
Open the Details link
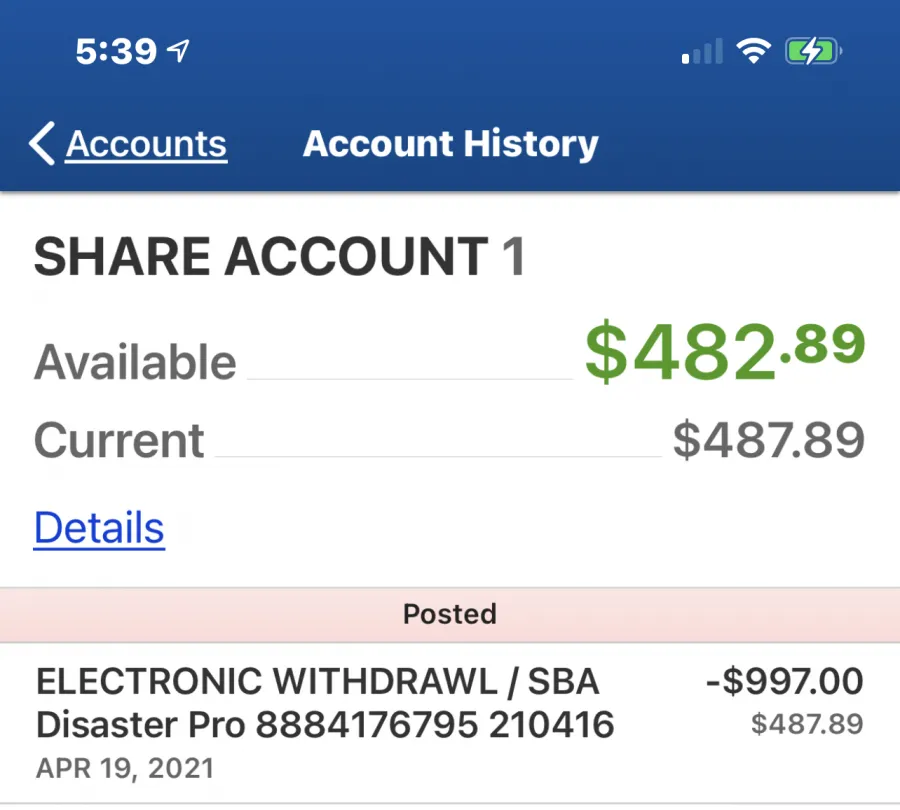(x=99, y=527)
